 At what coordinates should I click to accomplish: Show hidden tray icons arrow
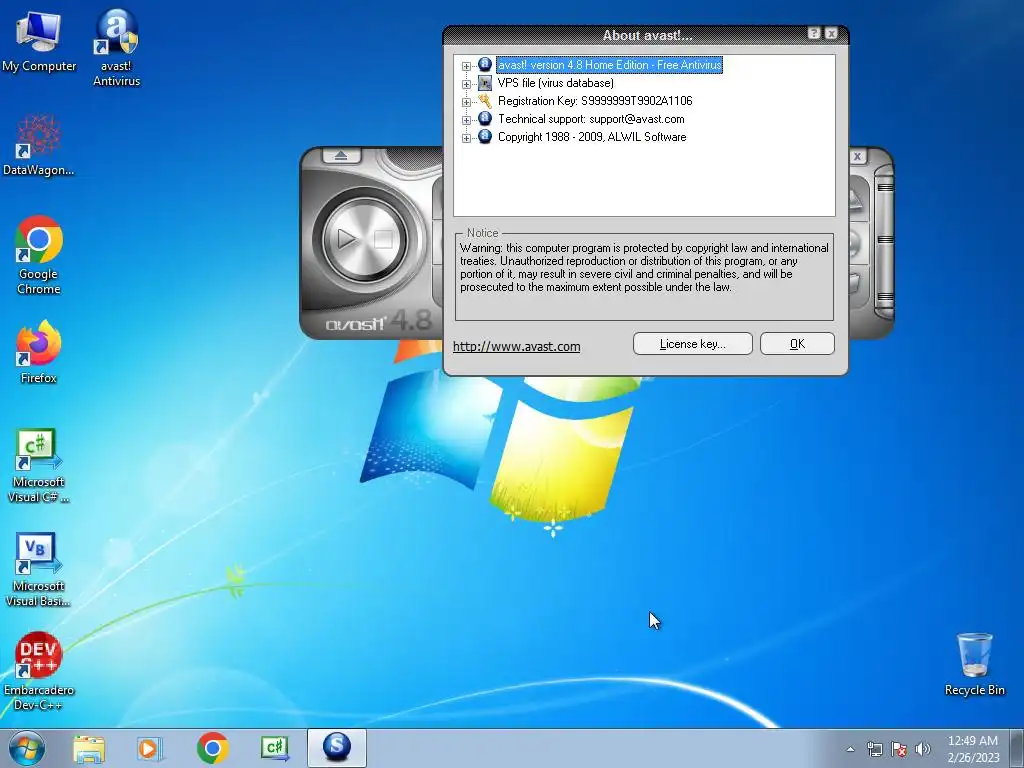[x=850, y=749]
